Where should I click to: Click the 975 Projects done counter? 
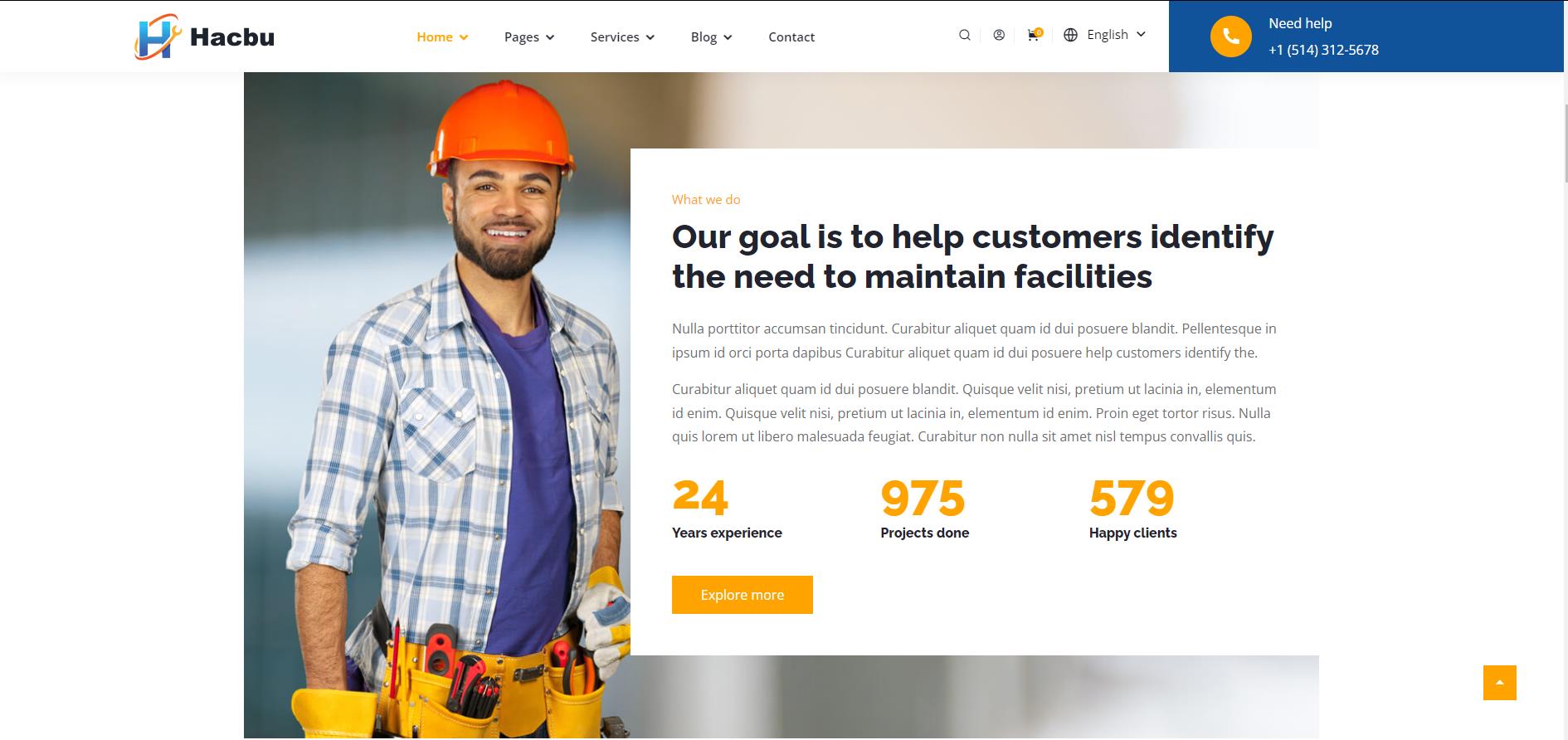924,509
